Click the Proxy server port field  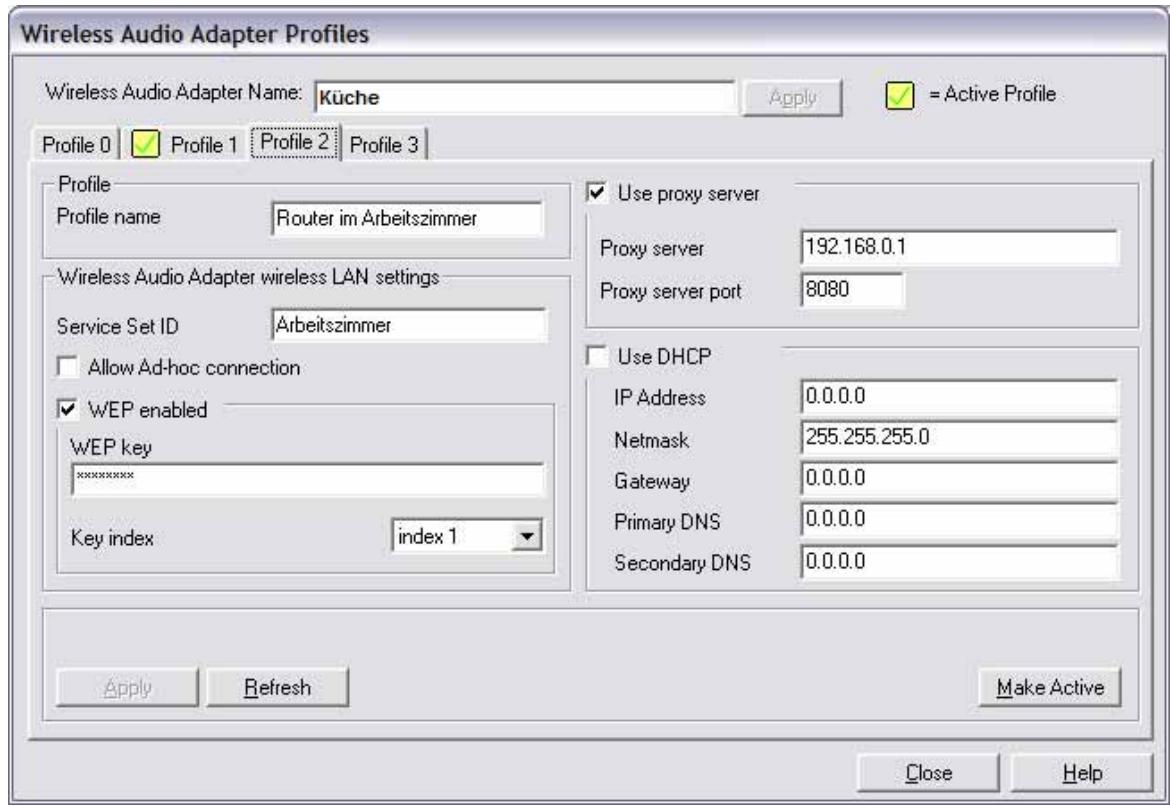tap(852, 290)
